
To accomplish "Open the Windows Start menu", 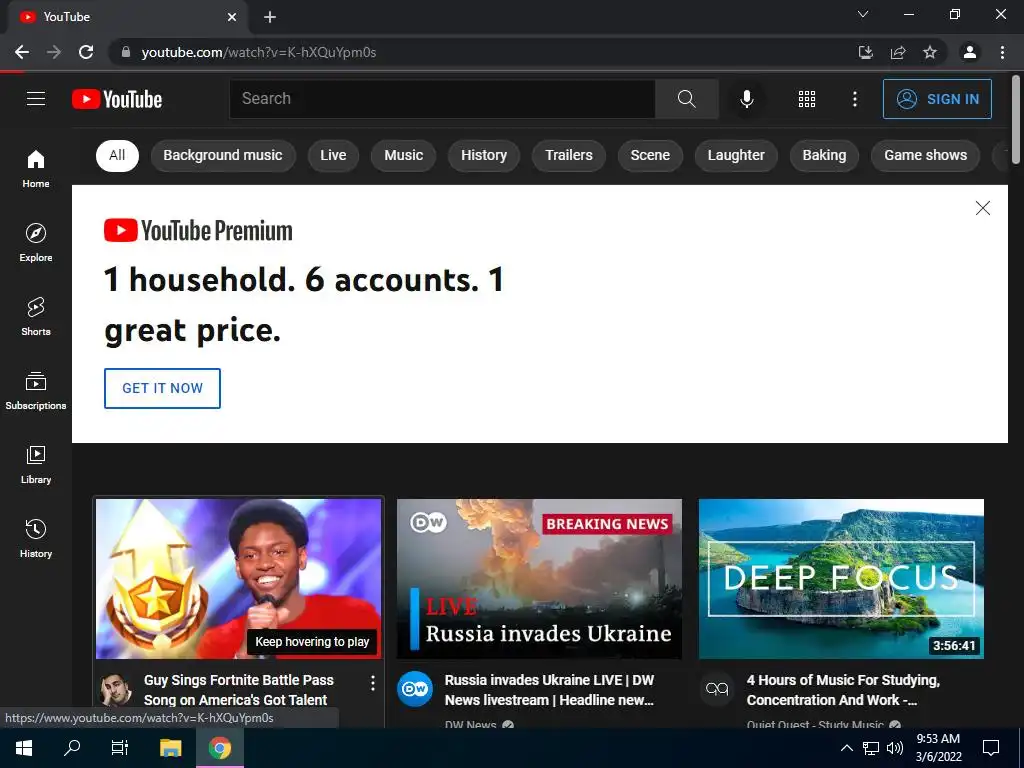I will [x=24, y=748].
